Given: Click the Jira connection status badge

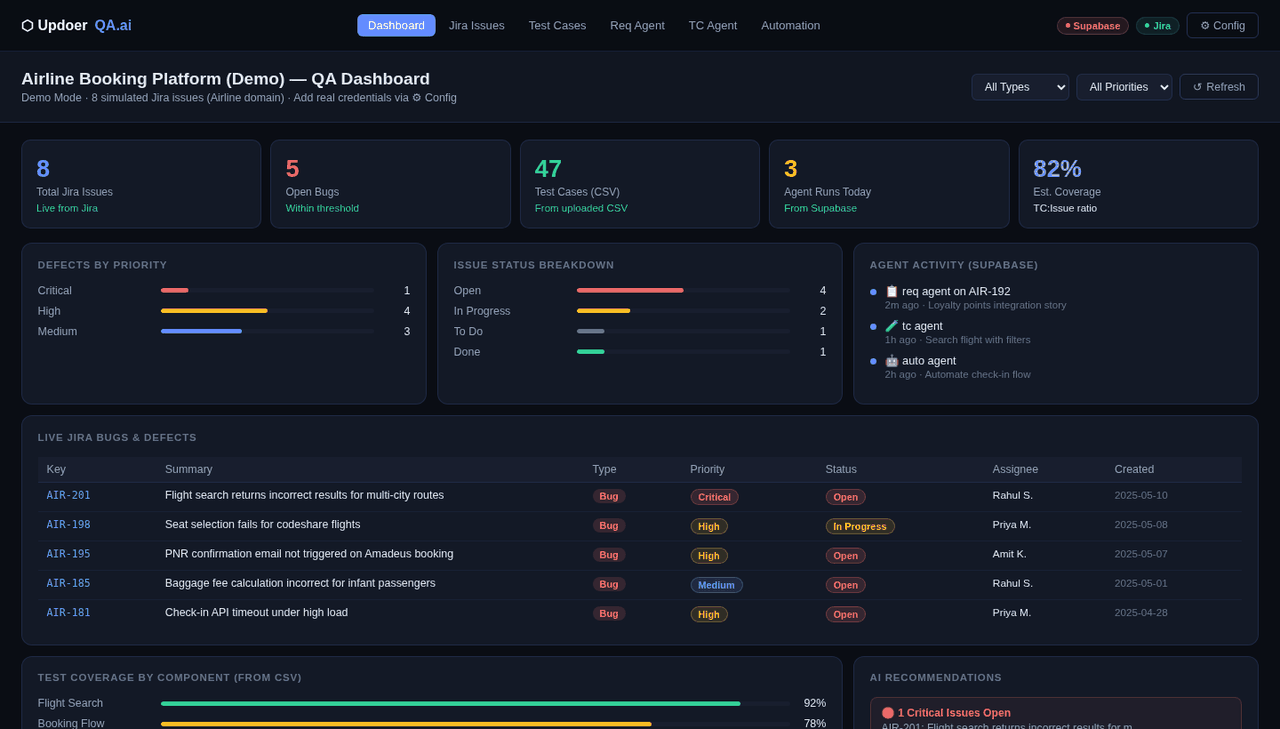Looking at the screenshot, I should tap(1158, 26).
